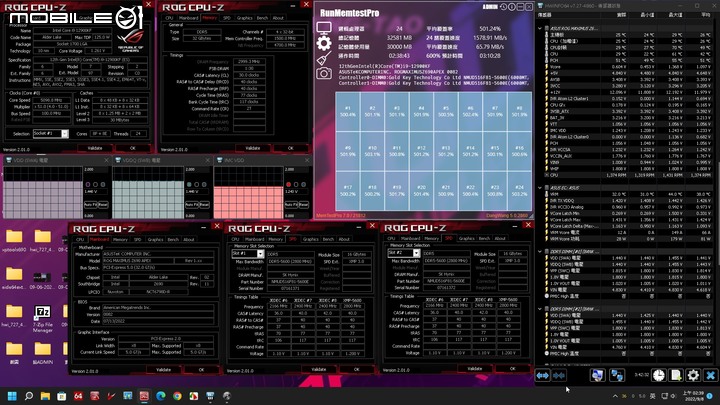Click Auto Fit in IMC VDD graph
Image resolution: width=720 pixels, height=405 pixels.
290,204
